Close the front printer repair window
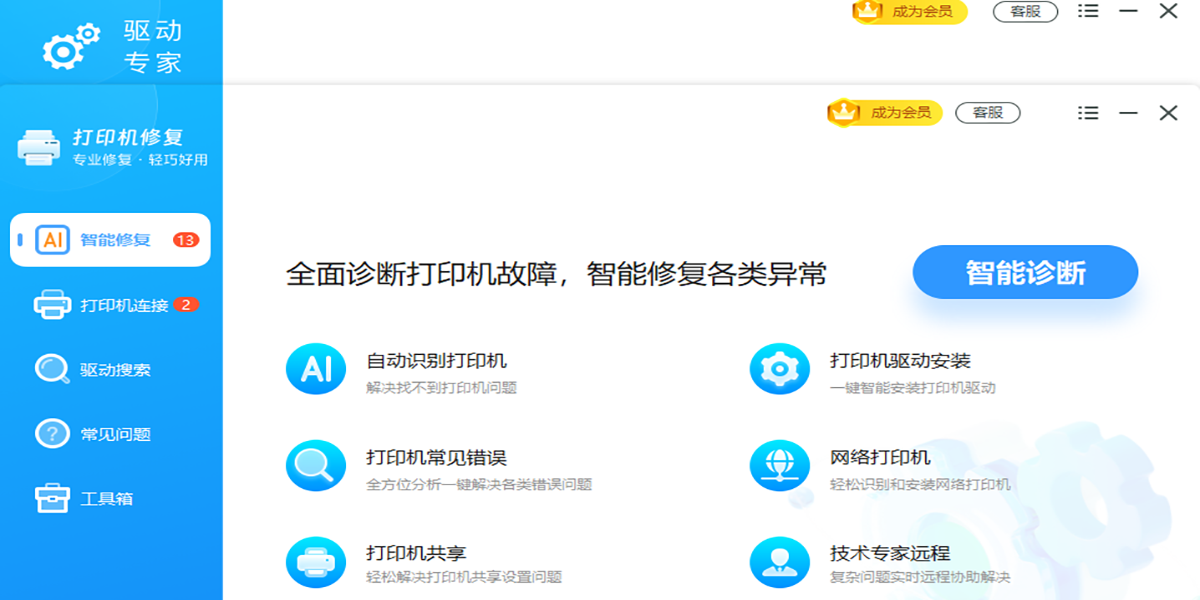This screenshot has height=600, width=1200. pos(1168,113)
